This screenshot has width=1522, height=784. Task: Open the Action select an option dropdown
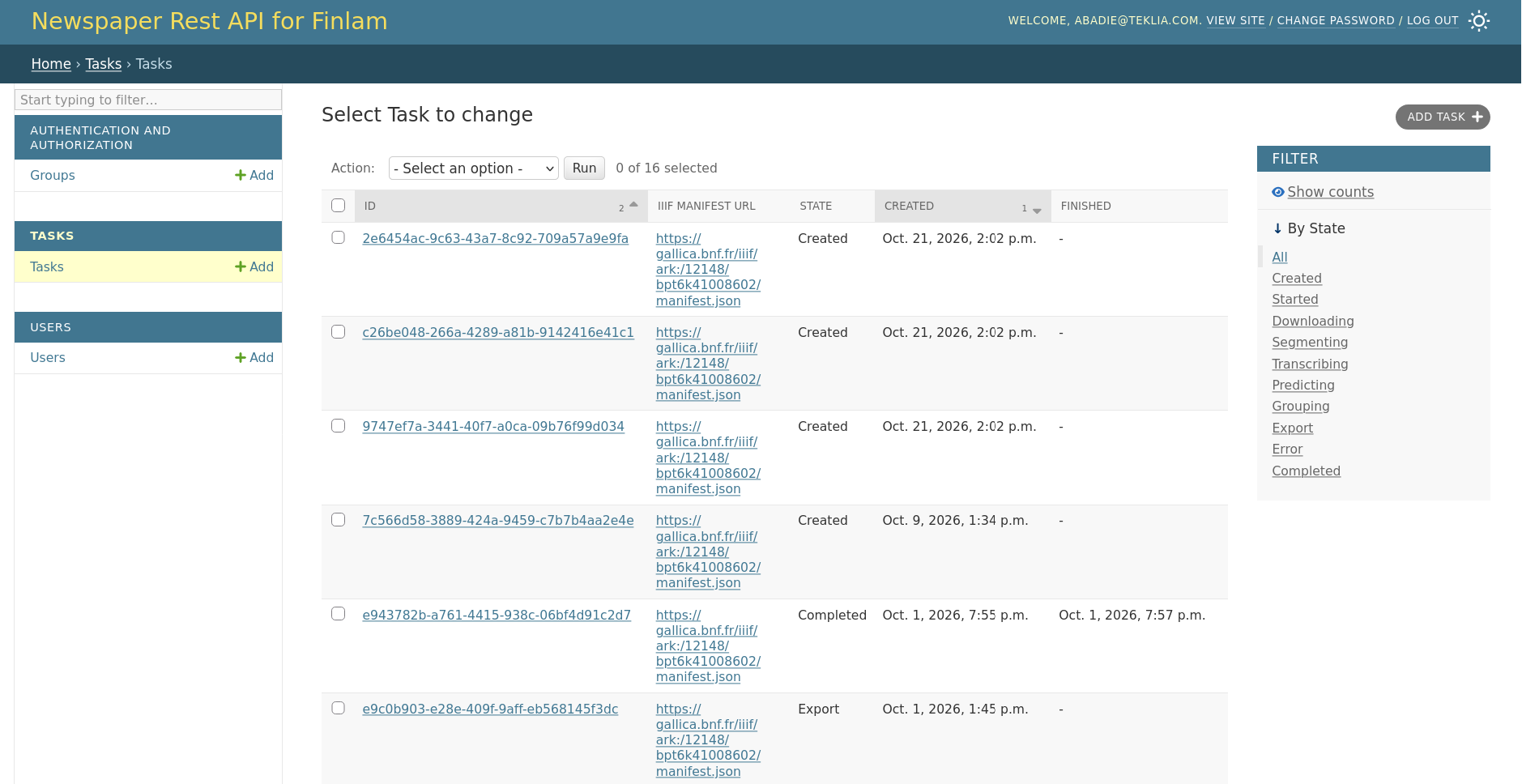point(474,168)
